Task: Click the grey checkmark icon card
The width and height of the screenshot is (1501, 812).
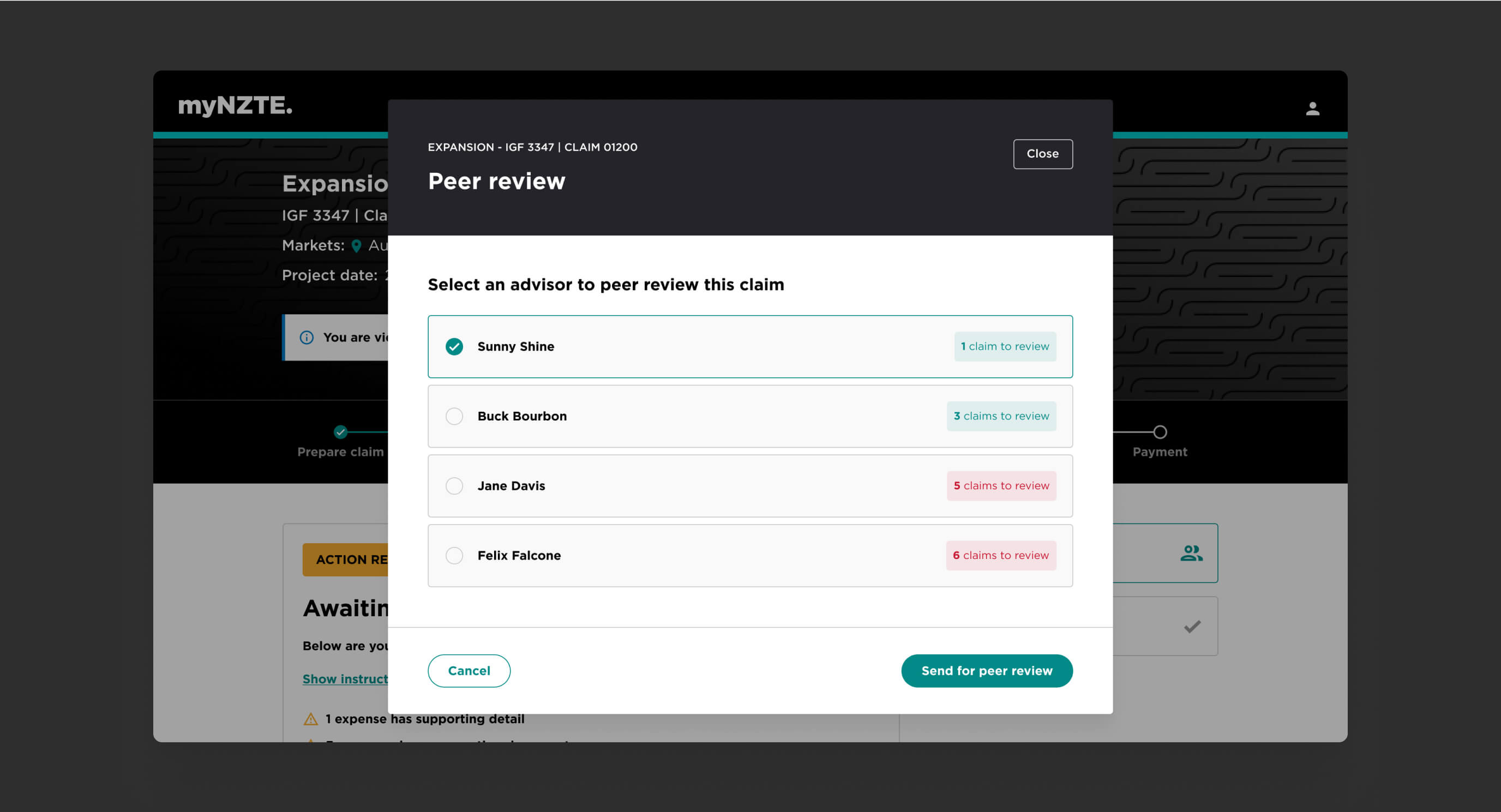Action: tap(1166, 626)
